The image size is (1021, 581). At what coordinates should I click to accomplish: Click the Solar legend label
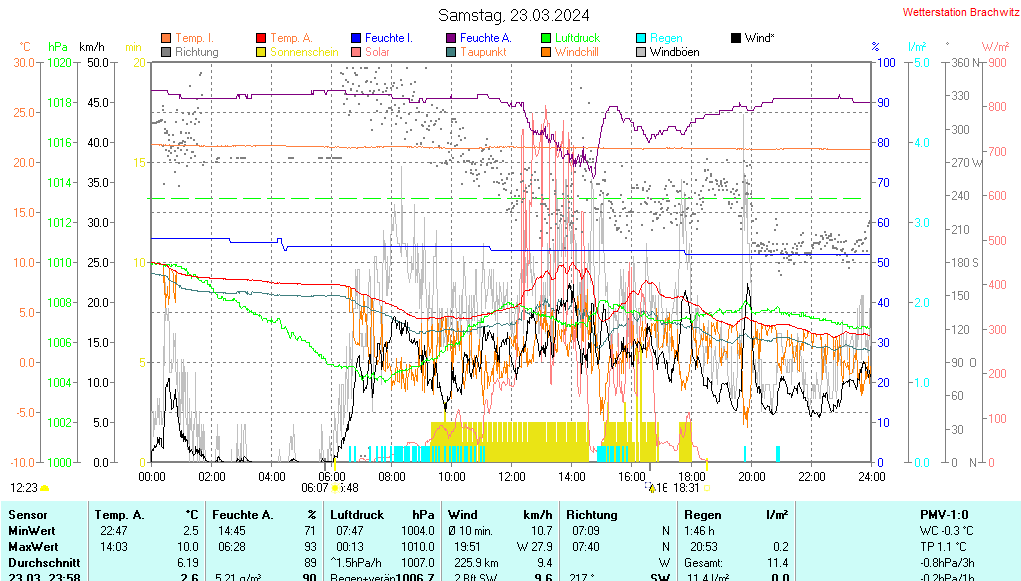pos(377,52)
